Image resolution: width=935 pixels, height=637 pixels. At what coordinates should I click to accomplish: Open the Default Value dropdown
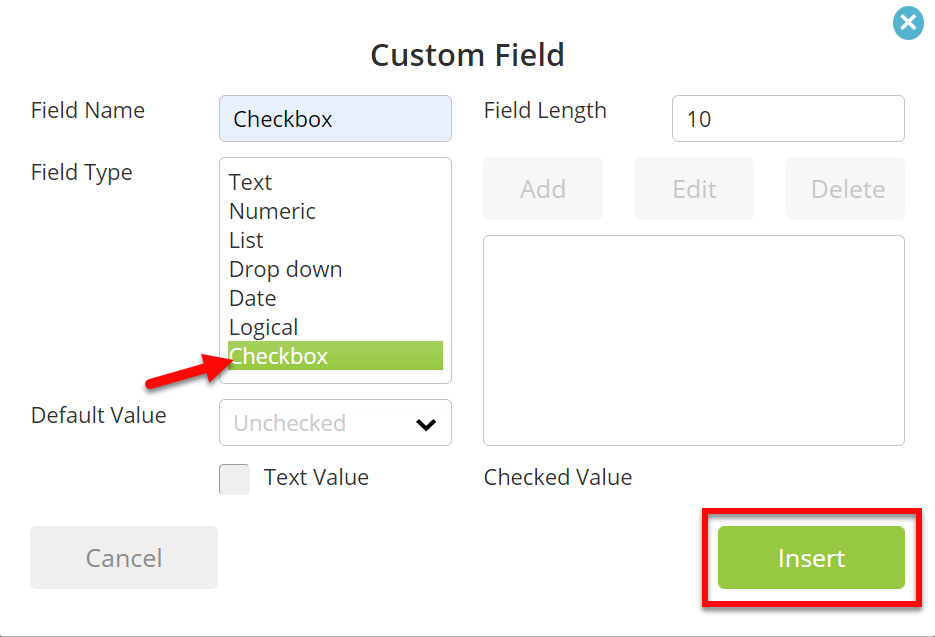pos(335,423)
